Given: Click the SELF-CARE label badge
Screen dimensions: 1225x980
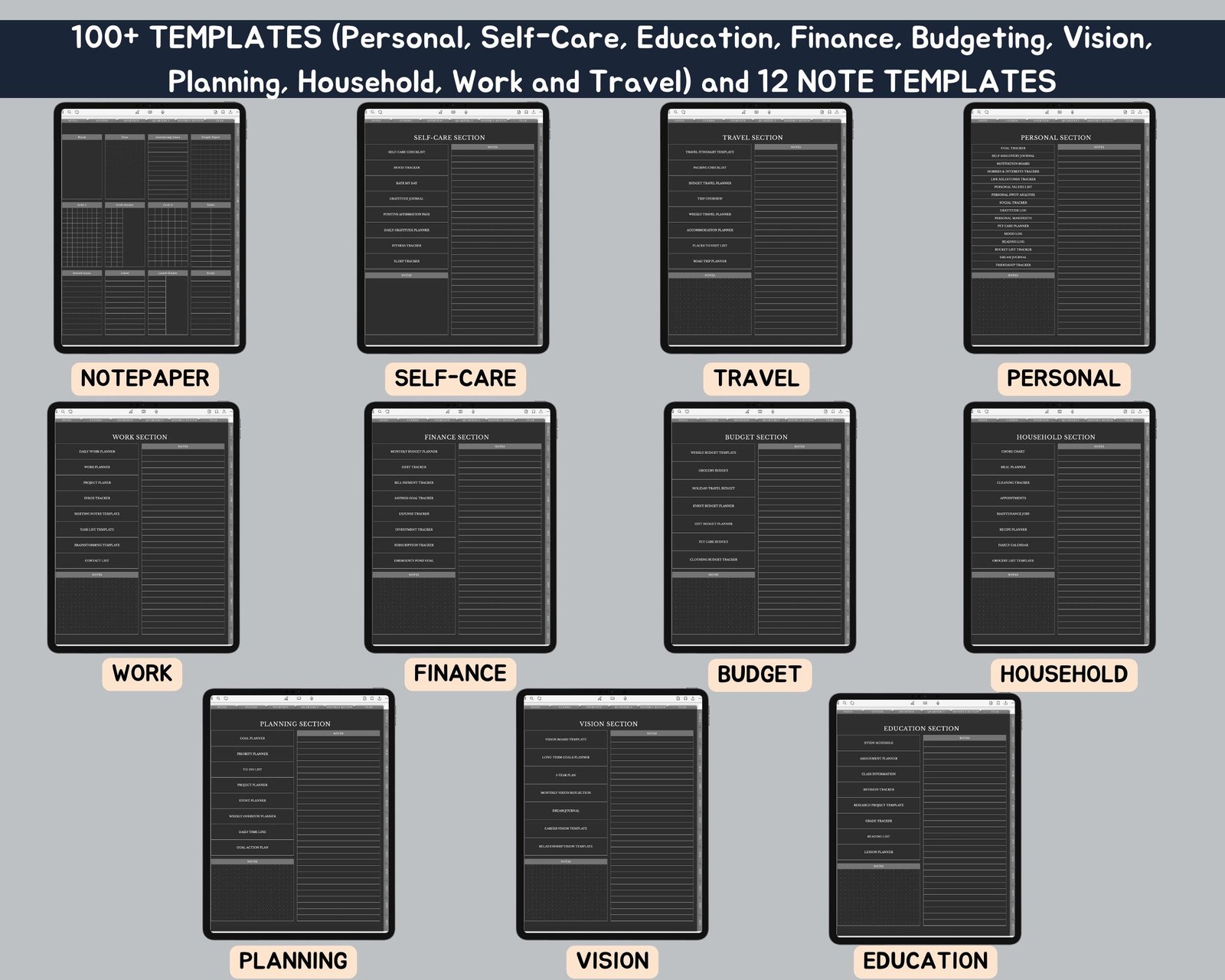Looking at the screenshot, I should [x=455, y=378].
